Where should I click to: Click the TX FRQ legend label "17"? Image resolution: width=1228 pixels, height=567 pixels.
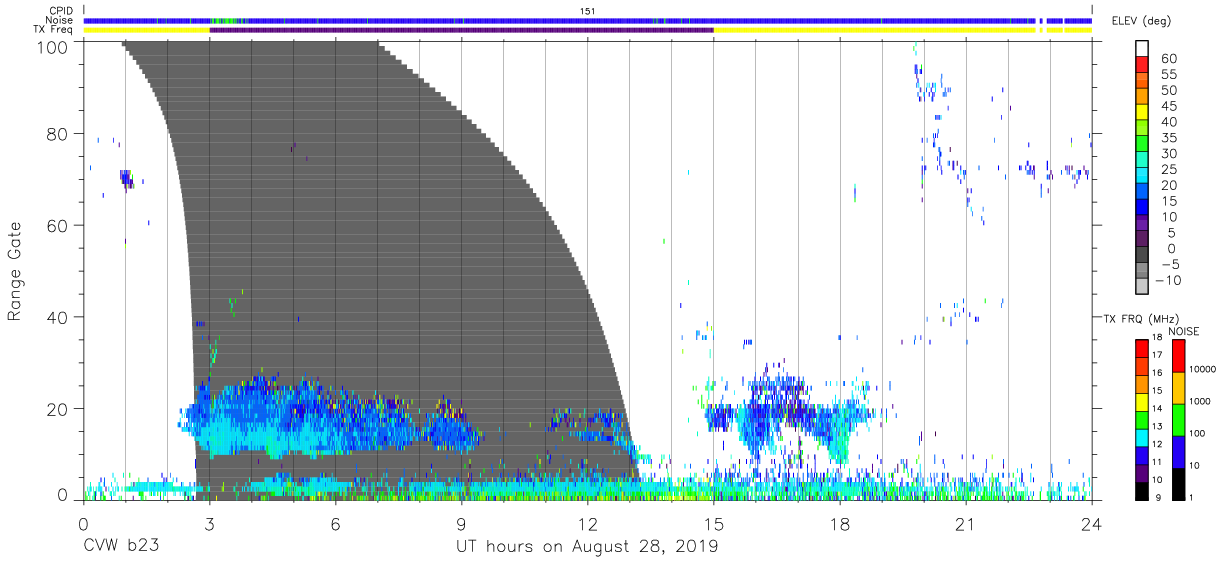(1159, 355)
